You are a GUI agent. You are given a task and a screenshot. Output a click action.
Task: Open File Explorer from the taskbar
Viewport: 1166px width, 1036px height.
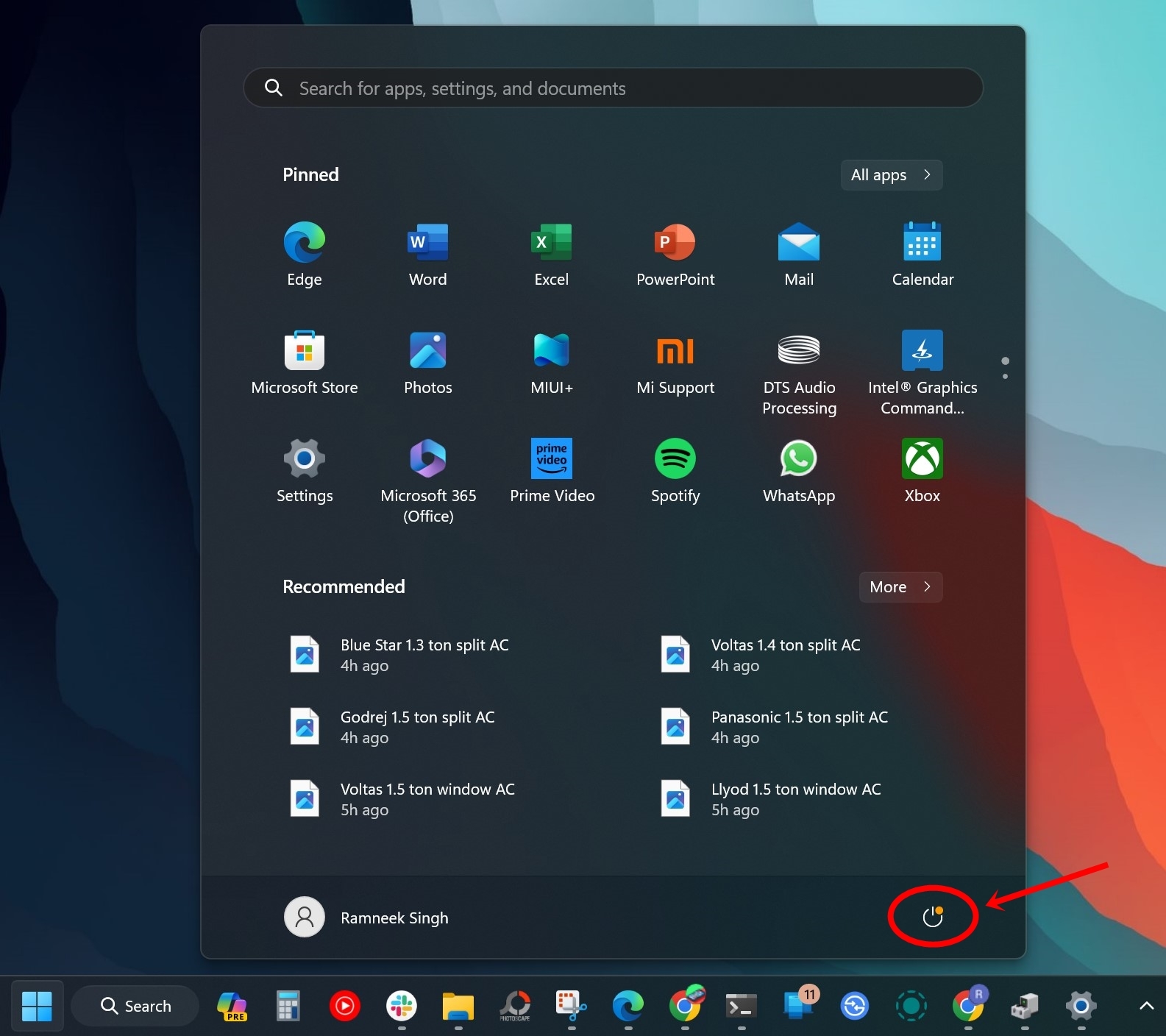tap(458, 1006)
